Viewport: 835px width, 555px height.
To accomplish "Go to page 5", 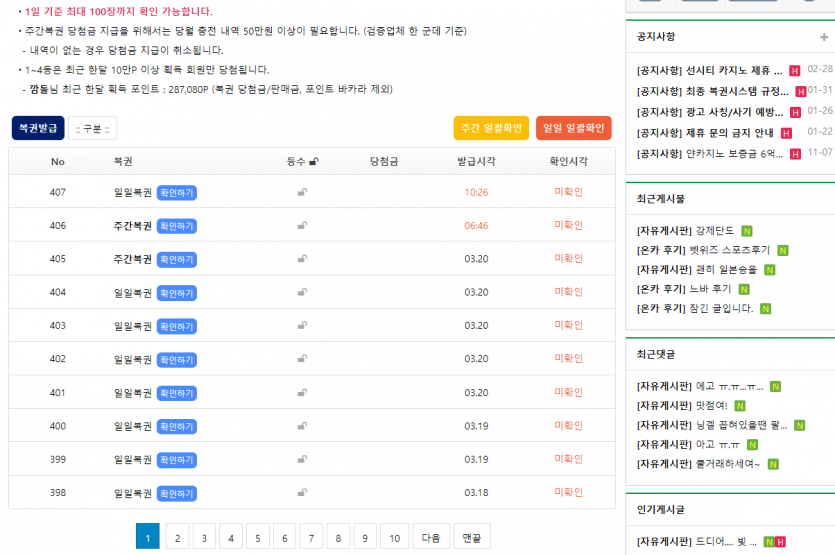I will pos(258,536).
